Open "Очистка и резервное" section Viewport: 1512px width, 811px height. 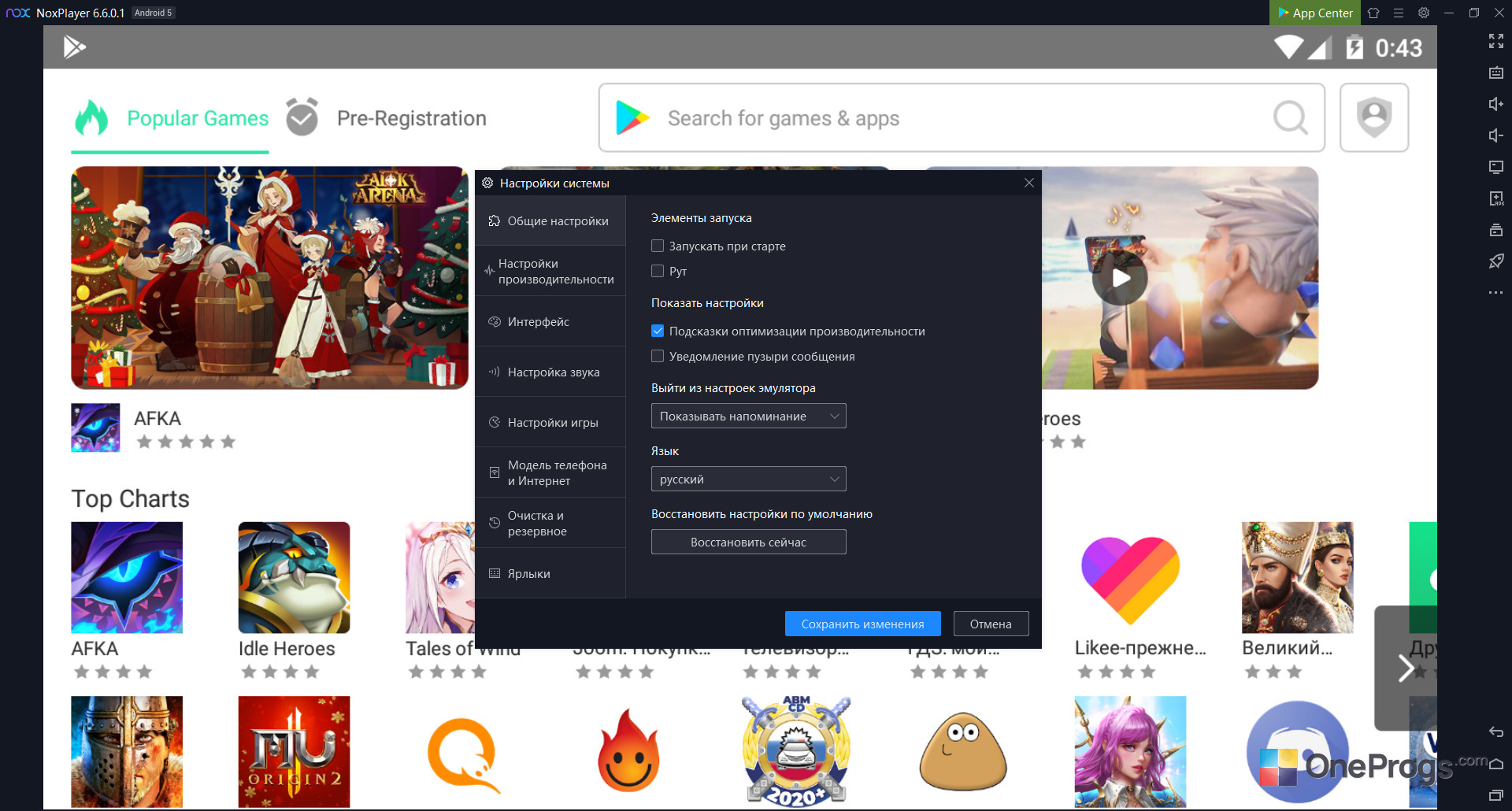tap(550, 523)
